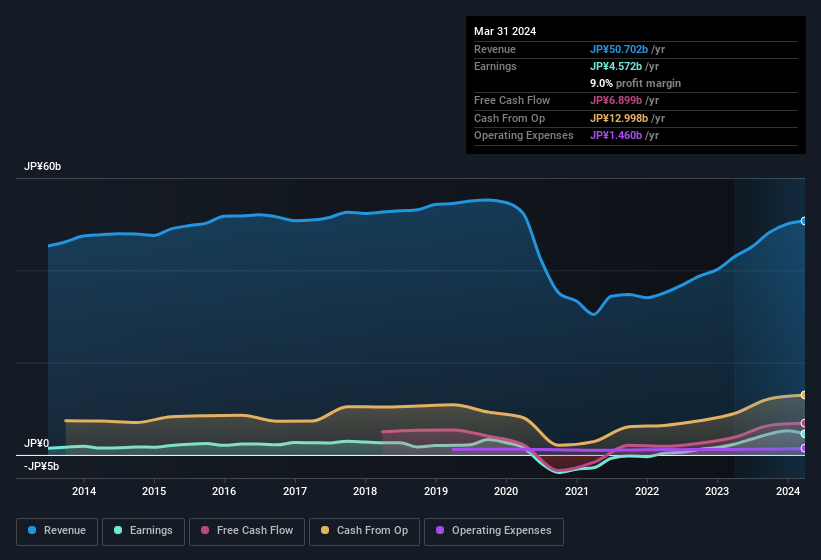Click the orange Cash From Op legend dot
821x560 pixels.
tap(325, 531)
